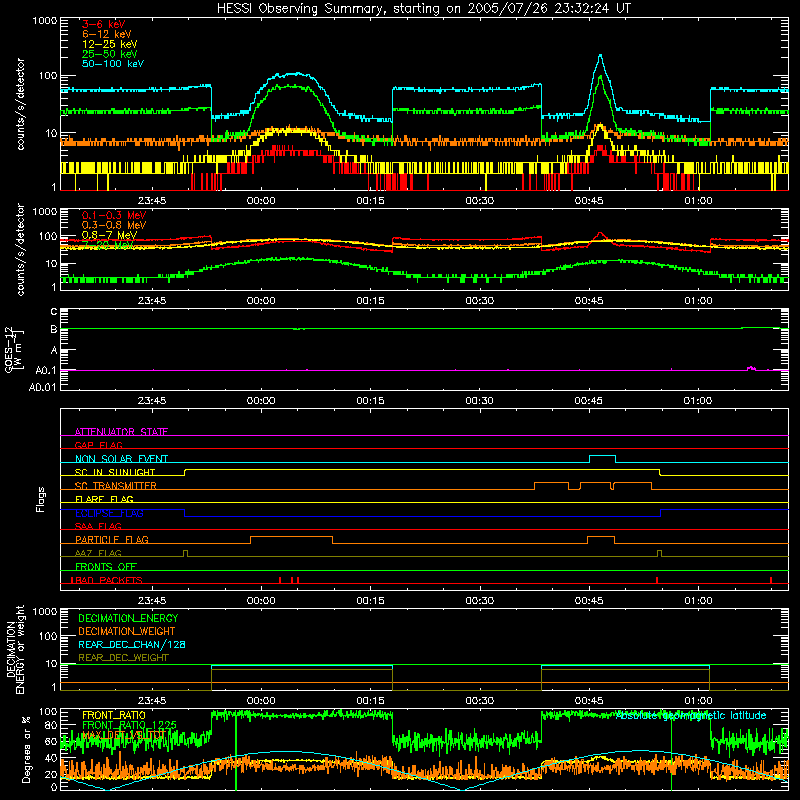Select the SAA_FLAG label
Image resolution: width=800 pixels, height=800 pixels.
(98, 526)
